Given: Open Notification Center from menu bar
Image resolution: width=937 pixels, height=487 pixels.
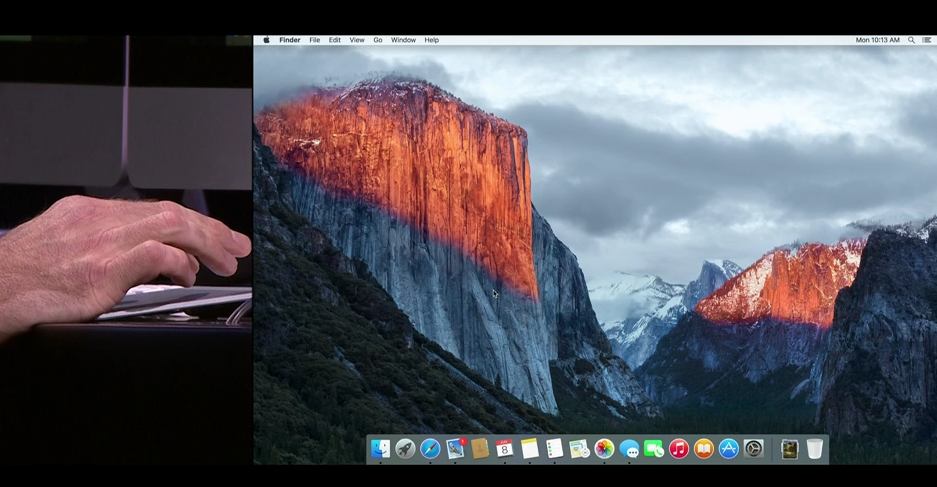Looking at the screenshot, I should pyautogui.click(x=926, y=40).
